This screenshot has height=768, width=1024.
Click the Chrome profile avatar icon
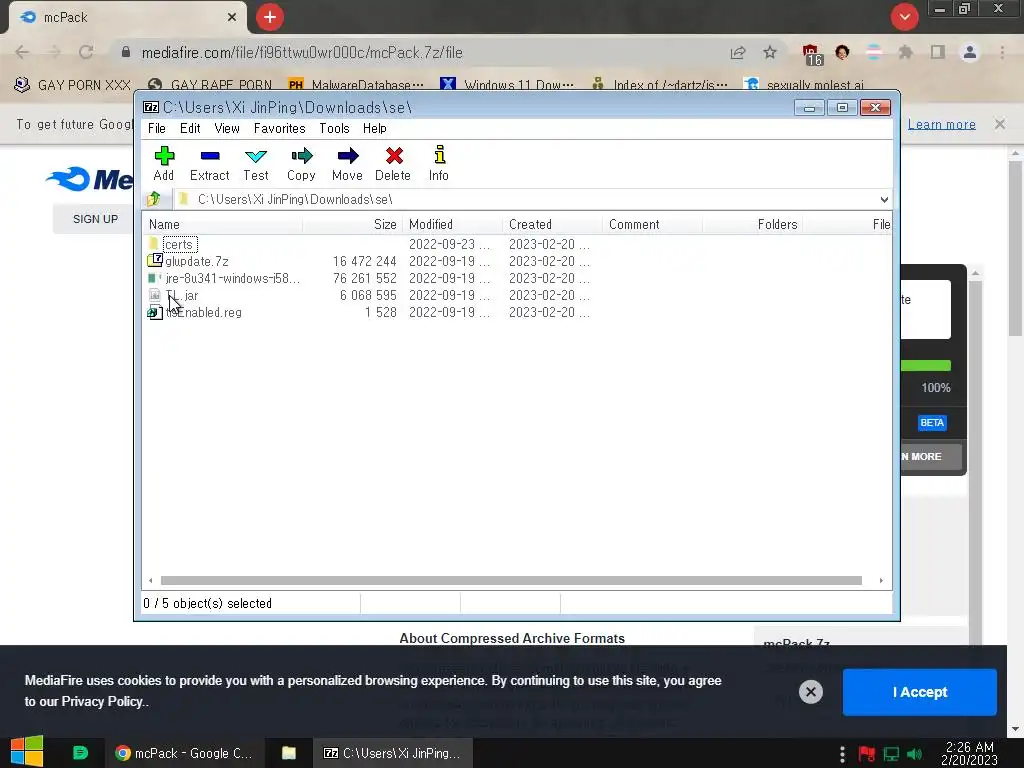coord(970,52)
